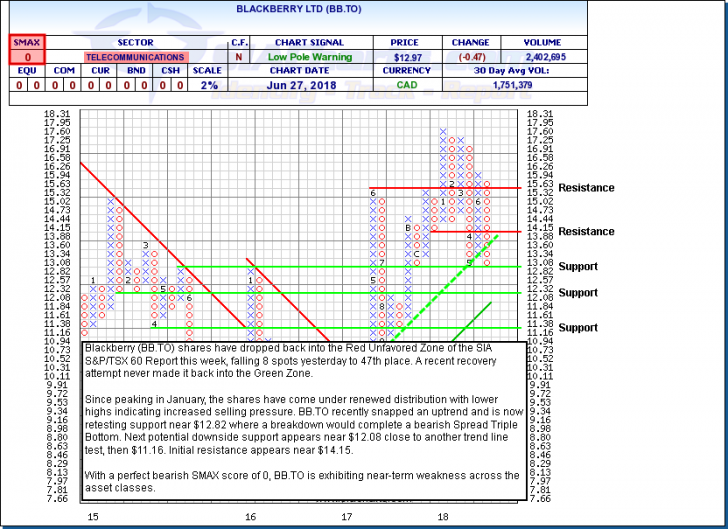Click the TELECOMMUNICATIONS sector label

point(135,58)
